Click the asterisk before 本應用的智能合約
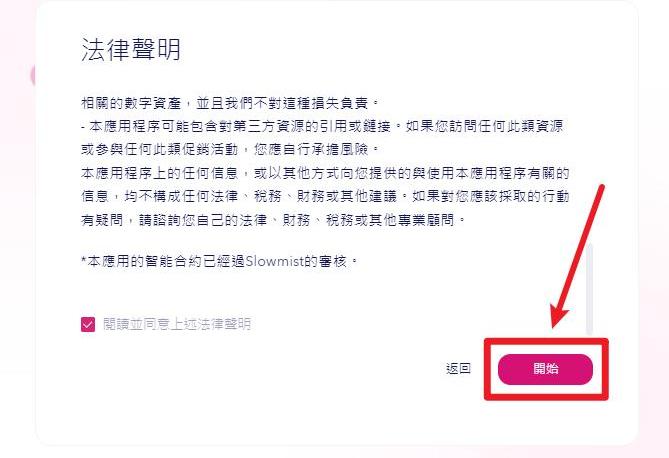This screenshot has height=458, width=669. tap(84, 260)
